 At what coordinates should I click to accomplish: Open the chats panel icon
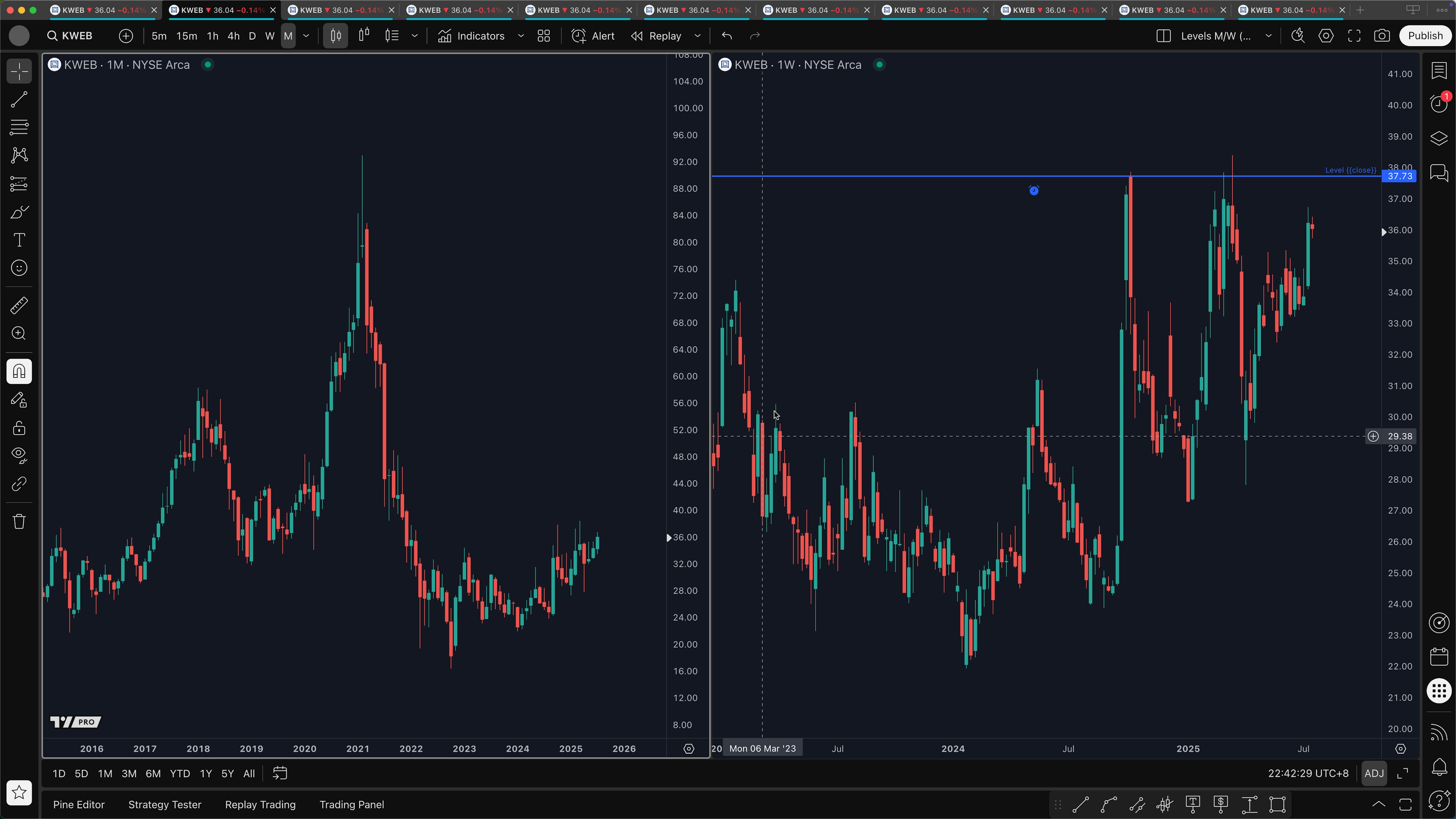1439,173
